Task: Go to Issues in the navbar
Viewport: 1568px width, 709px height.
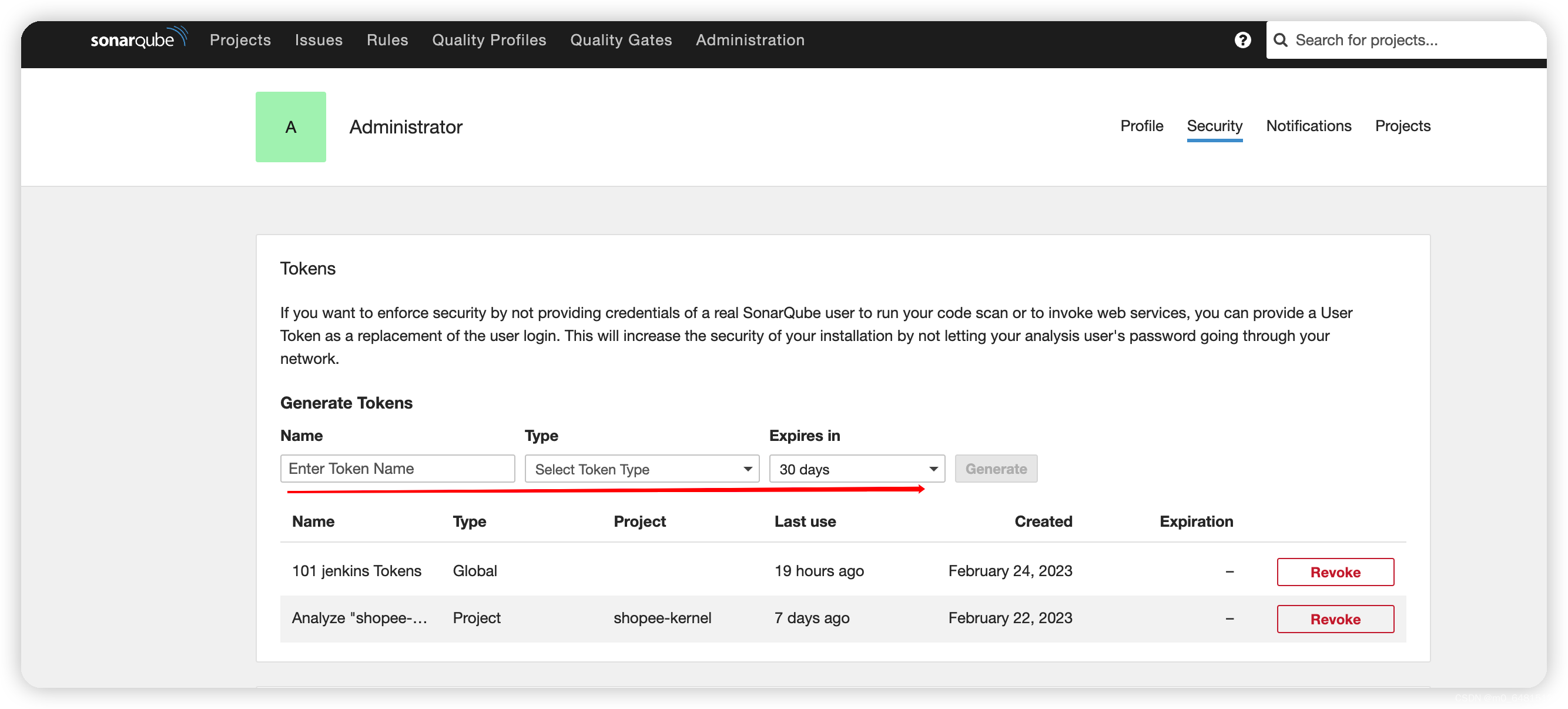Action: (x=319, y=40)
